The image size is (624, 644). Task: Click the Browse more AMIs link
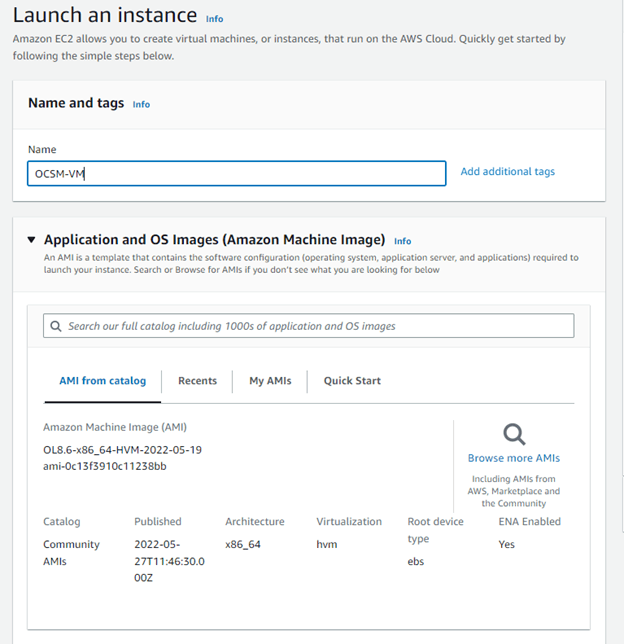(514, 458)
